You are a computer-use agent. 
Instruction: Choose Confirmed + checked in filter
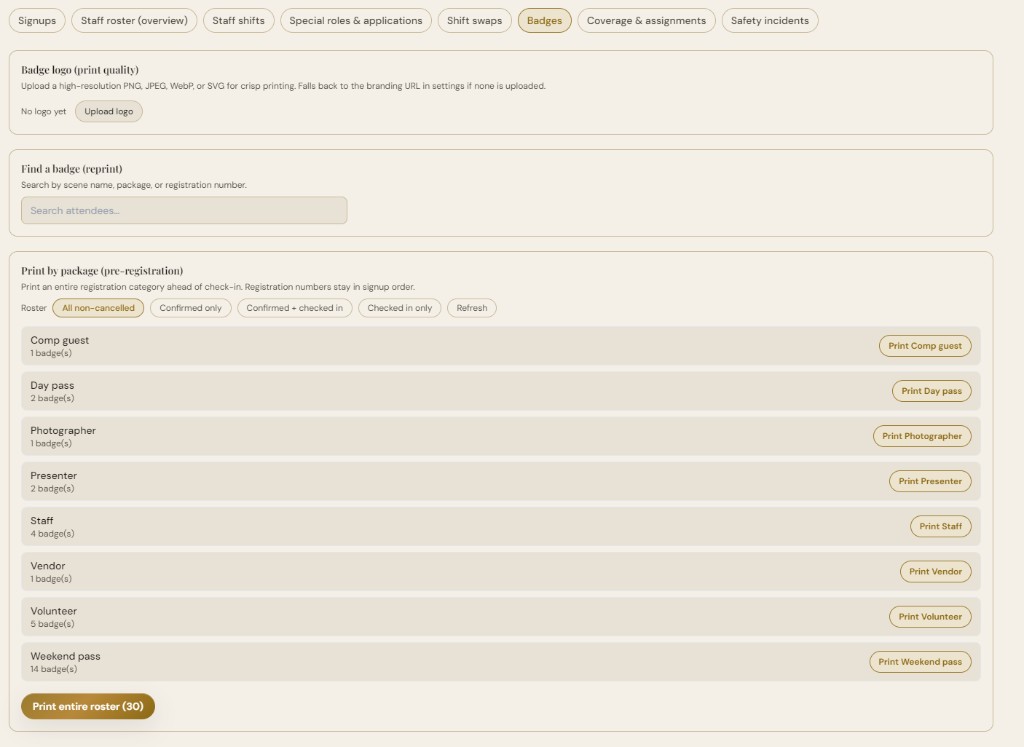pos(295,308)
